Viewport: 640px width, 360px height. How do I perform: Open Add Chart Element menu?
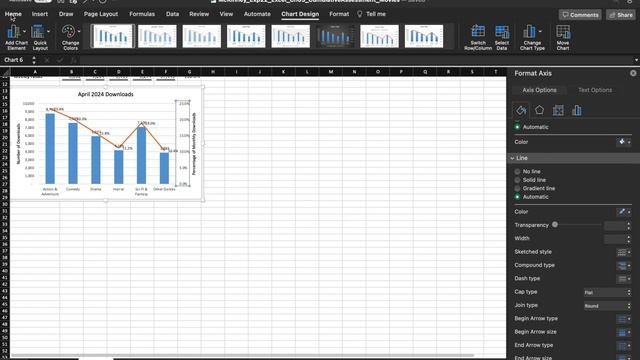coord(16,37)
